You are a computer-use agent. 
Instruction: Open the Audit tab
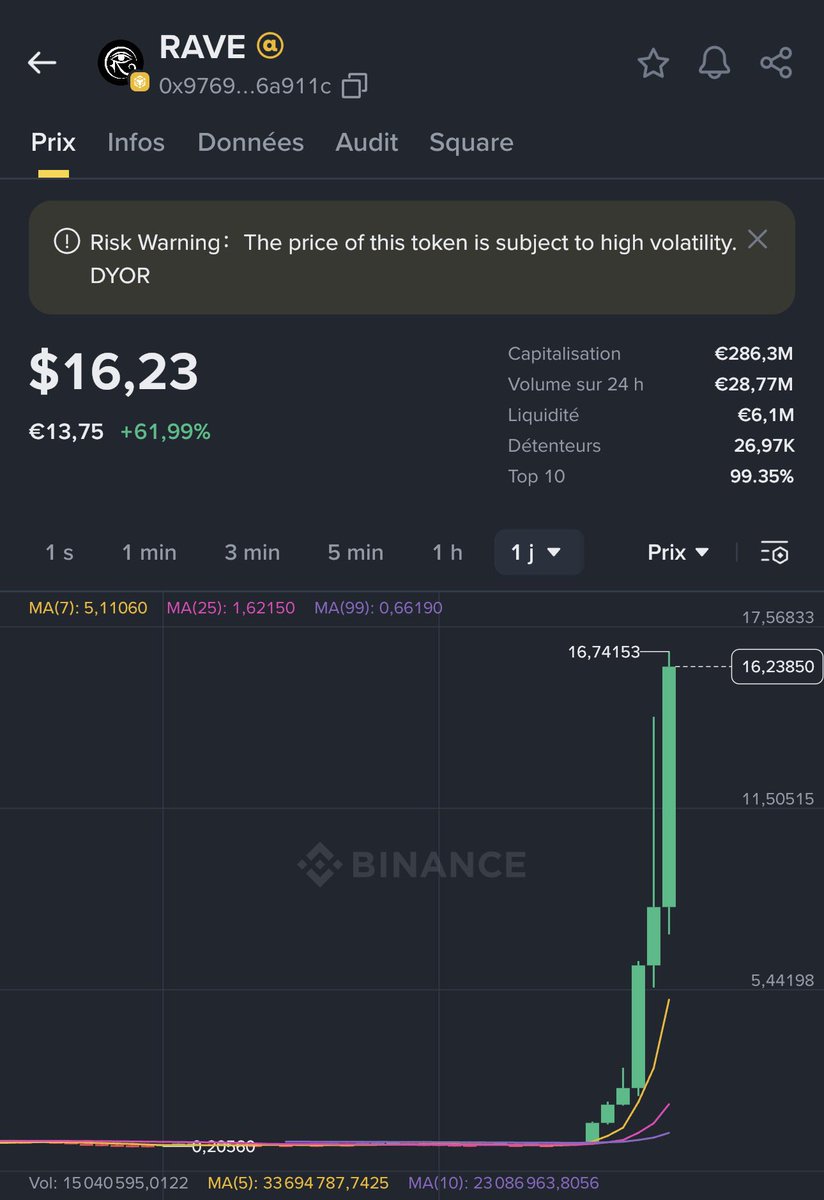367,142
